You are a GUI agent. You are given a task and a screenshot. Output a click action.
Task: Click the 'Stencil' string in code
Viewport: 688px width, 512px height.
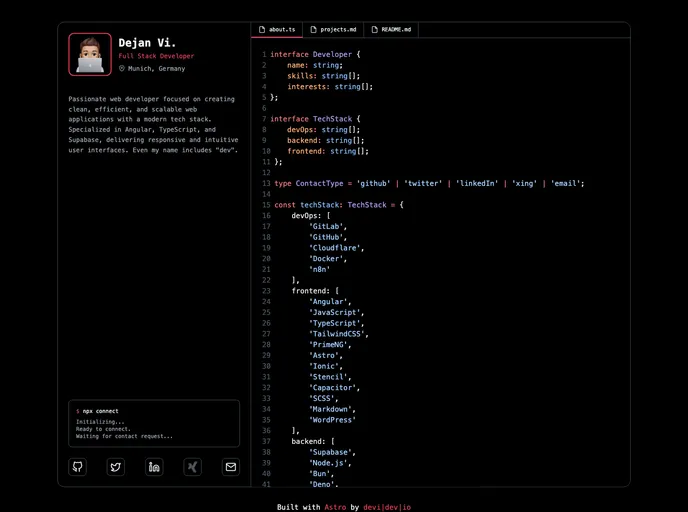(x=330, y=377)
